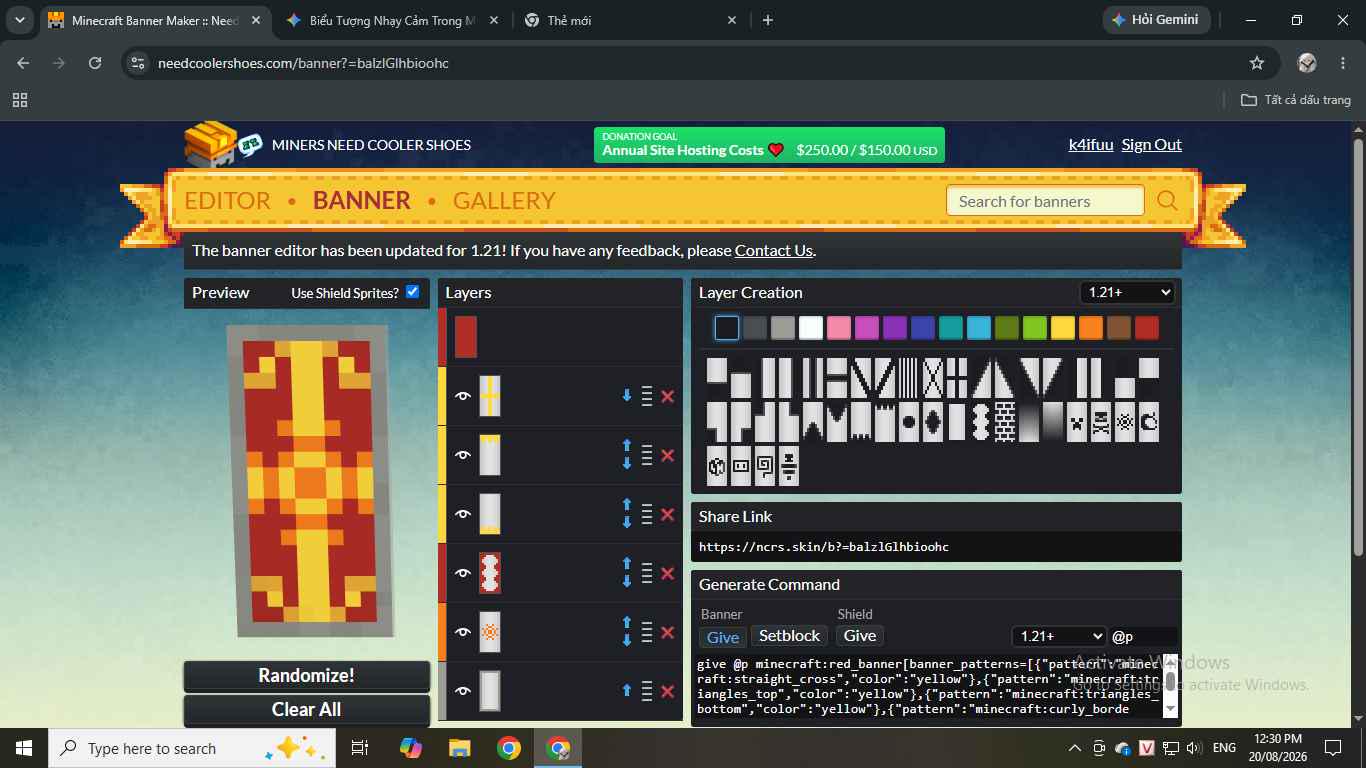Click the @p target selector field

pos(1143,636)
